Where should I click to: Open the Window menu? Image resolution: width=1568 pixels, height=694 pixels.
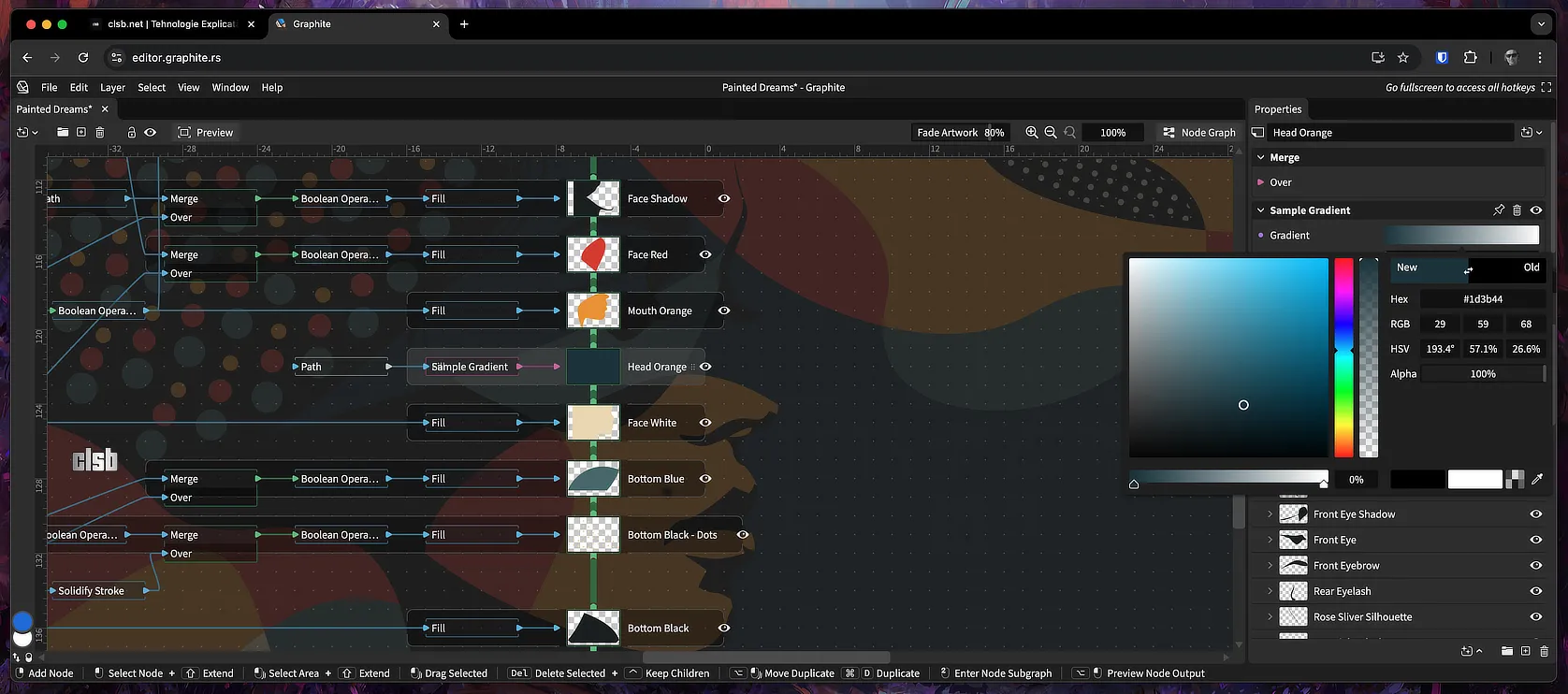[x=230, y=88]
